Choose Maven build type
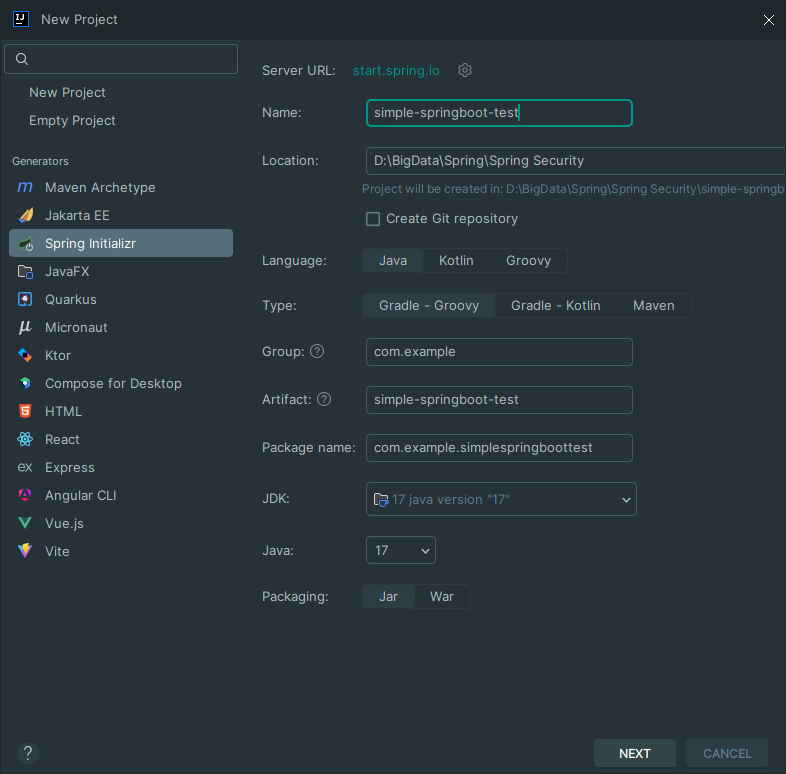The height and width of the screenshot is (774, 786). [x=654, y=306]
